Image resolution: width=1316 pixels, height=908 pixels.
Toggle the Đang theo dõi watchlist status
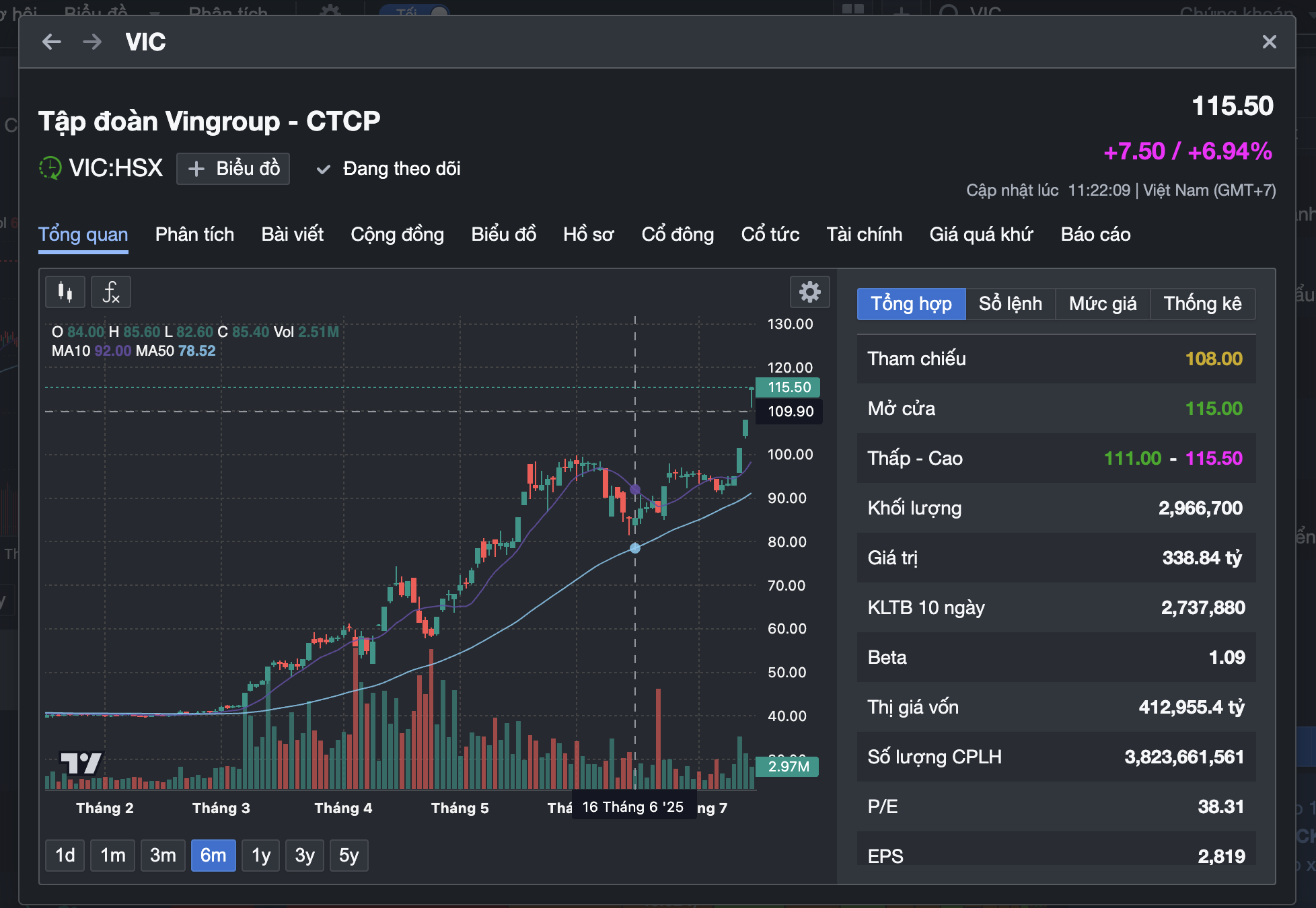tap(389, 169)
